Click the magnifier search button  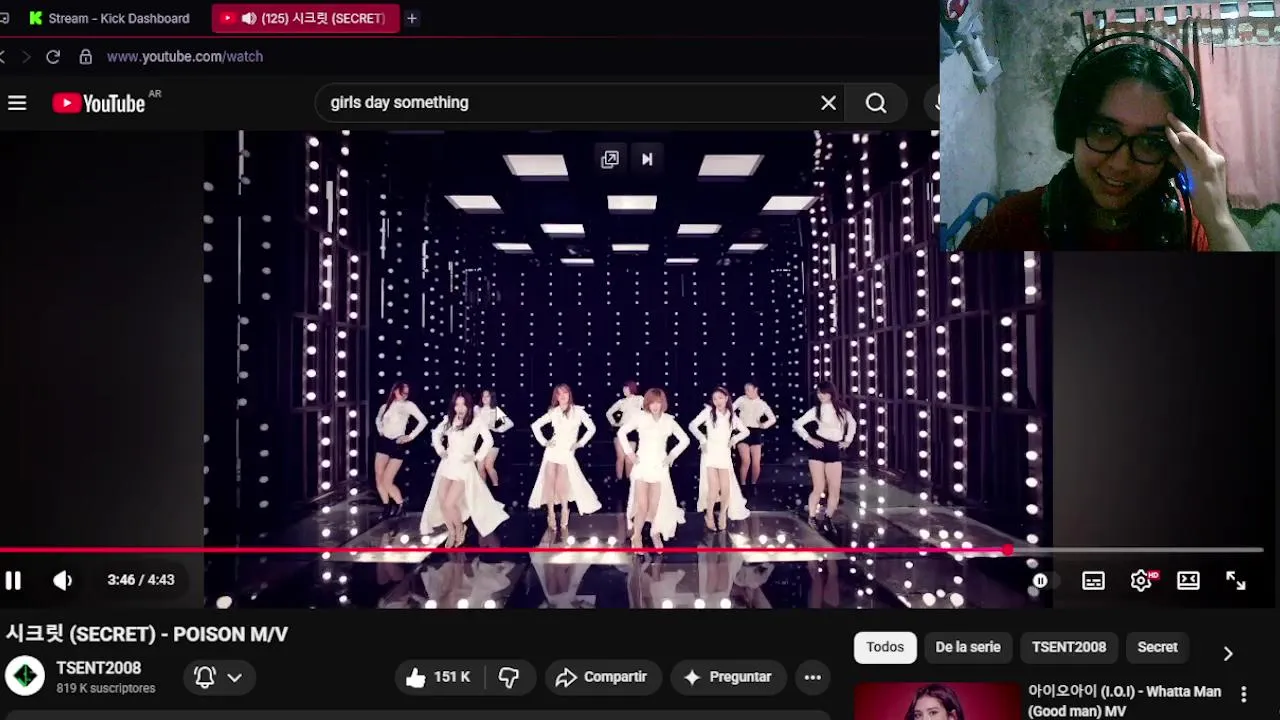click(x=876, y=103)
